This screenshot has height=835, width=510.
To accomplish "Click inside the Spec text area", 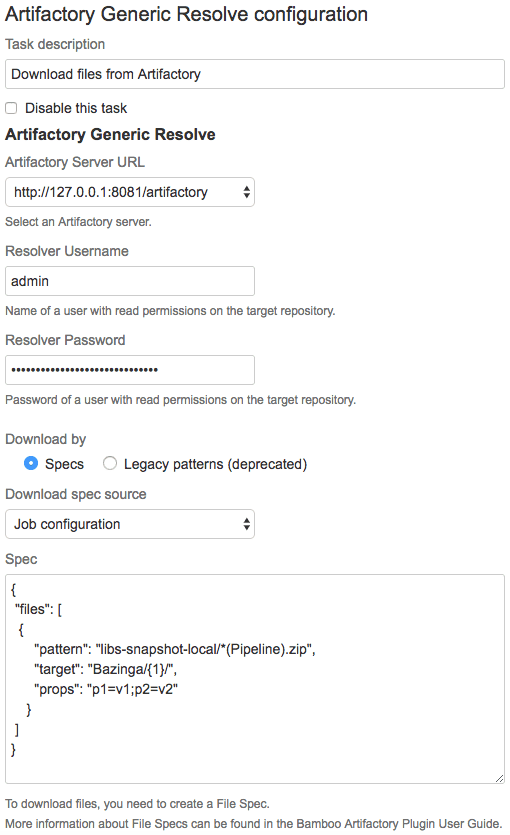I will coord(254,679).
